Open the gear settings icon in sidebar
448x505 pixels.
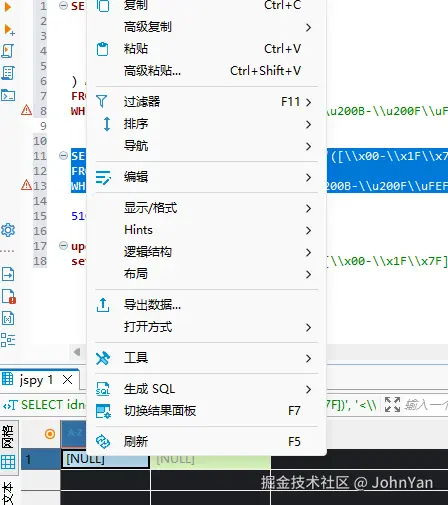pyautogui.click(x=8, y=230)
